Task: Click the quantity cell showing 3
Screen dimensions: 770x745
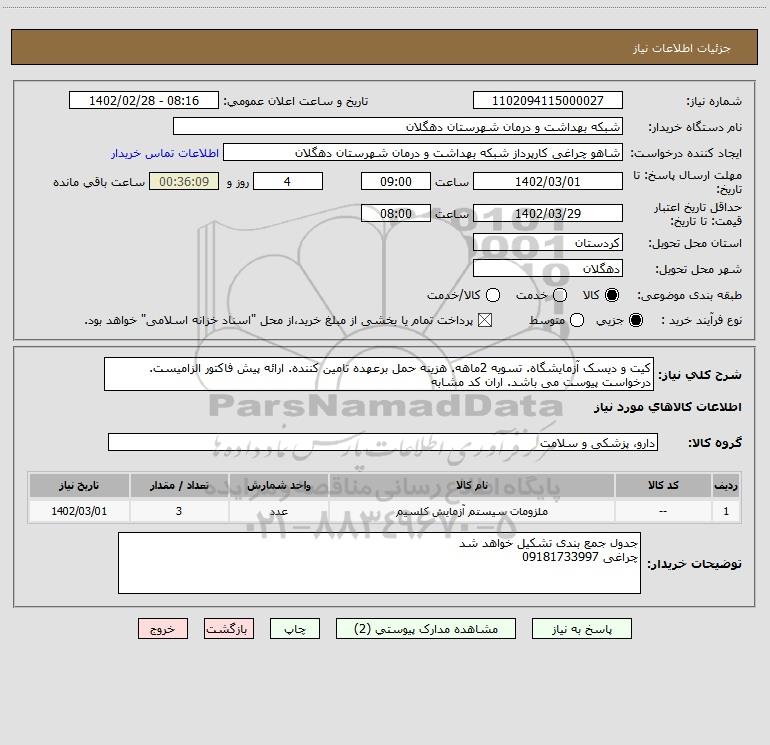Action: (179, 511)
